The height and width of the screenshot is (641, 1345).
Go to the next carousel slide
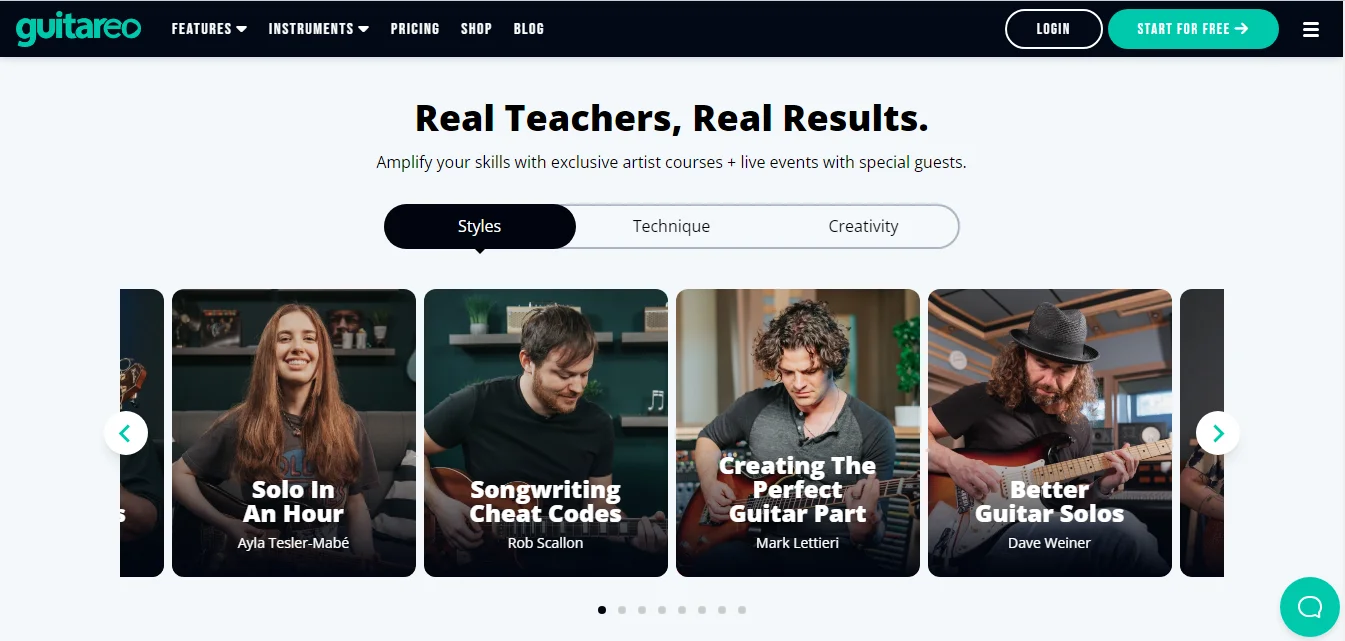1218,433
